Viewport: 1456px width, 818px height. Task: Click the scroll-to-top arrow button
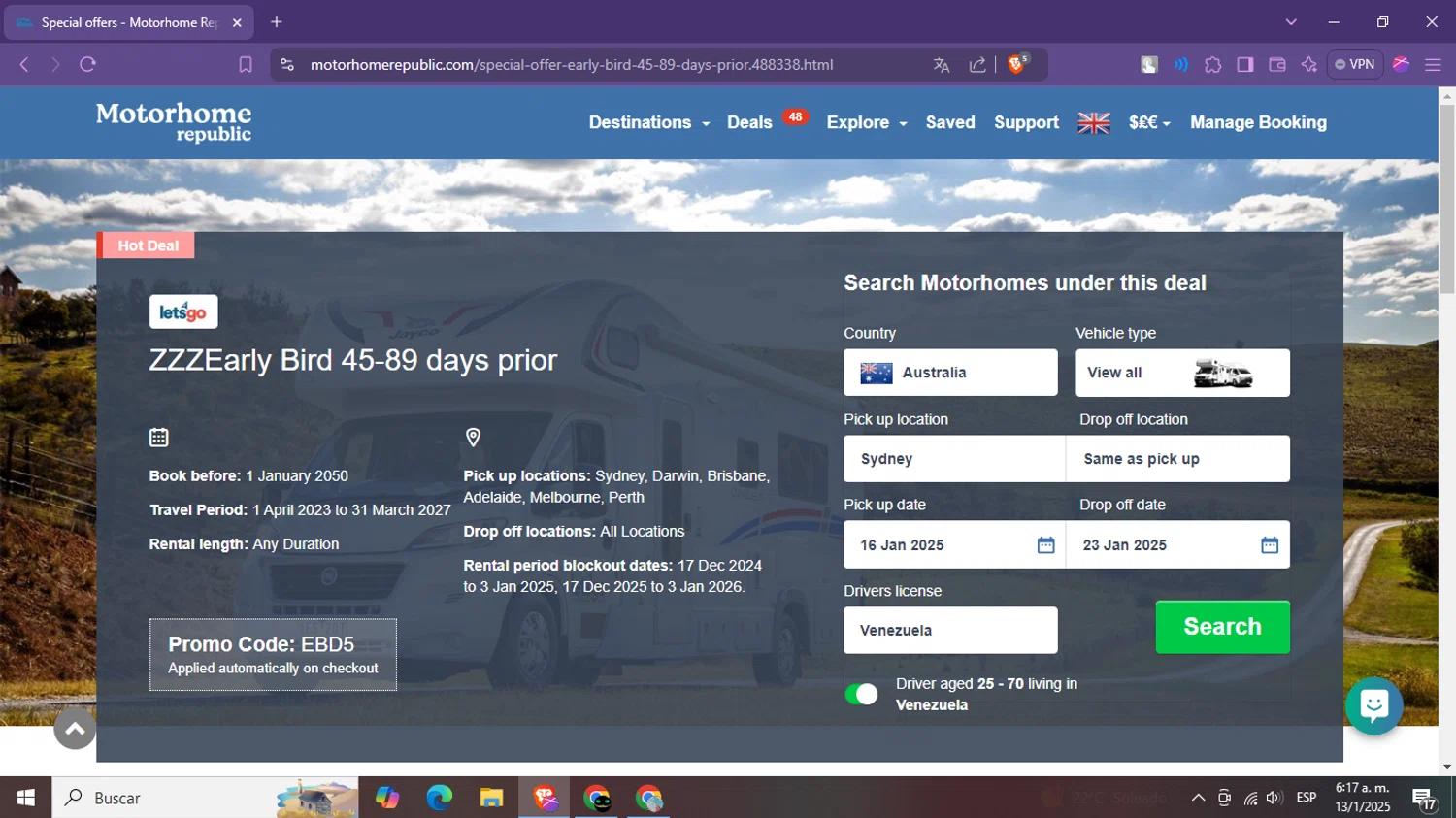pyautogui.click(x=75, y=729)
